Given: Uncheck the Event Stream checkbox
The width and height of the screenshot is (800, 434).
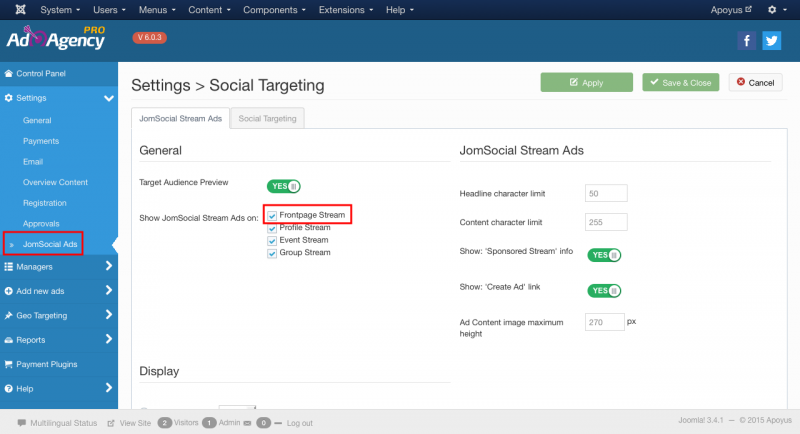Looking at the screenshot, I should pyautogui.click(x=272, y=241).
